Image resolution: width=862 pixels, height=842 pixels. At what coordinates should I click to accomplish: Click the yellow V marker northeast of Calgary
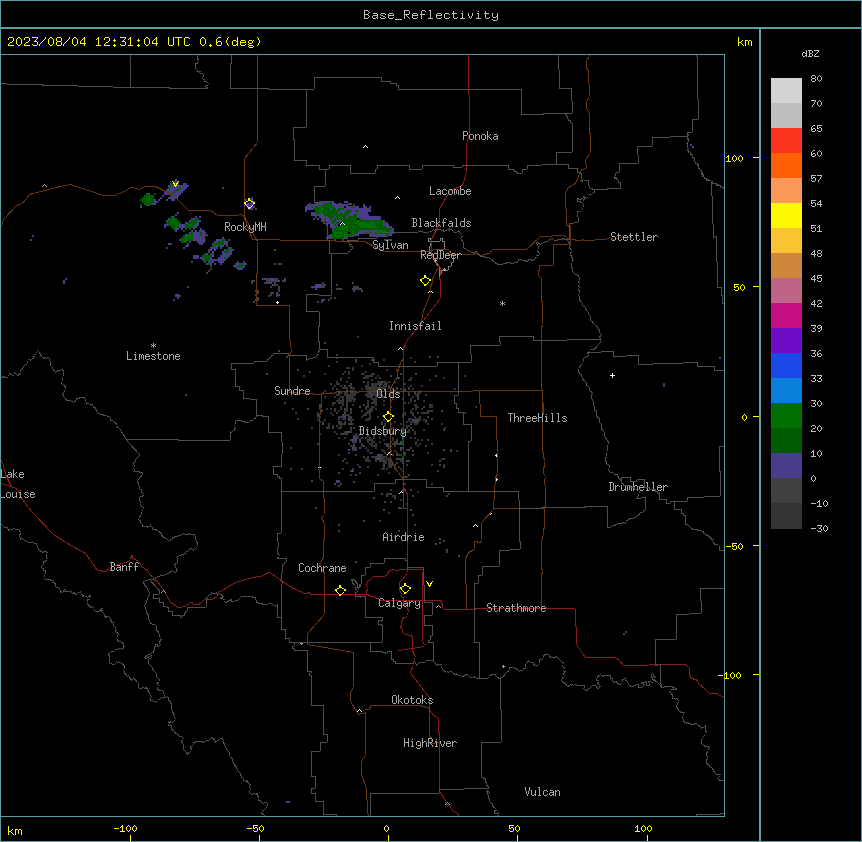tap(429, 584)
